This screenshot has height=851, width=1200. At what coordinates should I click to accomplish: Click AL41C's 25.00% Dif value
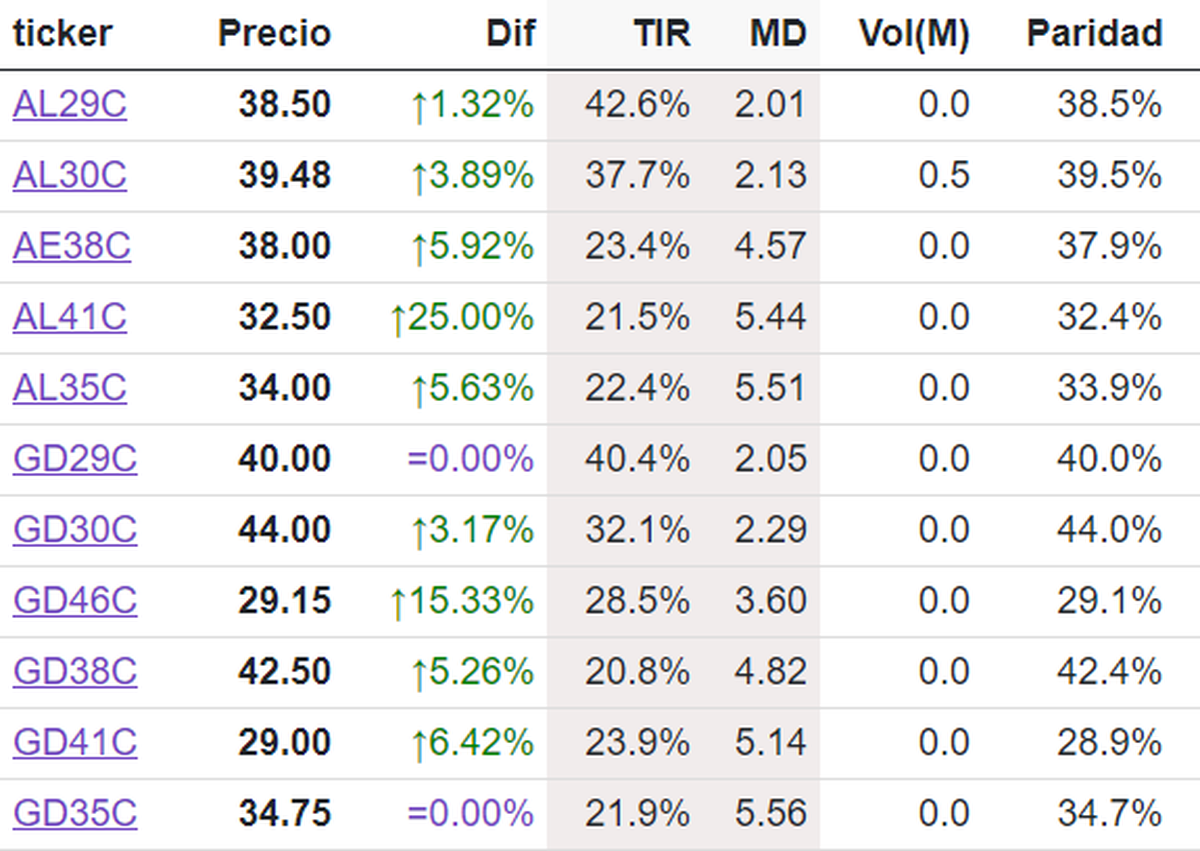(462, 317)
